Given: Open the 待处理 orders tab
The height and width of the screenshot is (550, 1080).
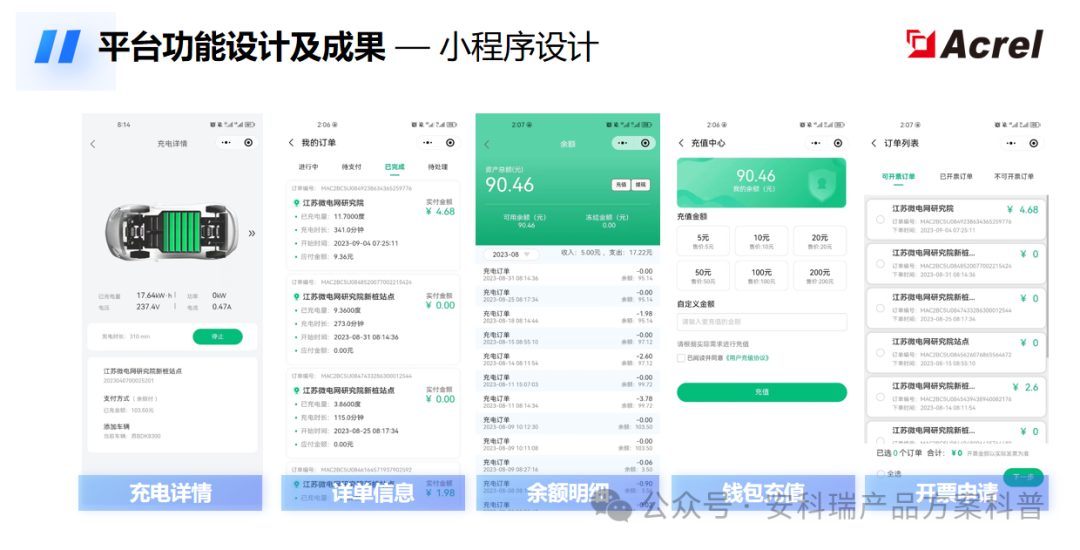Looking at the screenshot, I should point(437,167).
